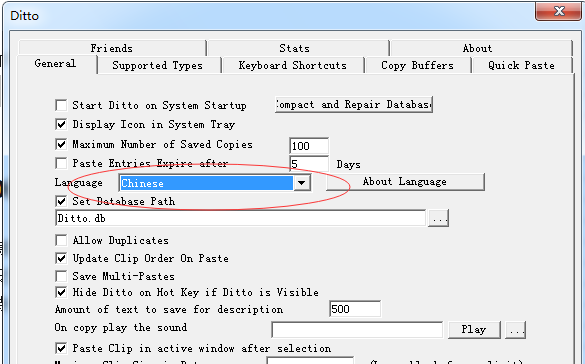
Task: Toggle Set Database Path checkbox
Action: [x=61, y=201]
